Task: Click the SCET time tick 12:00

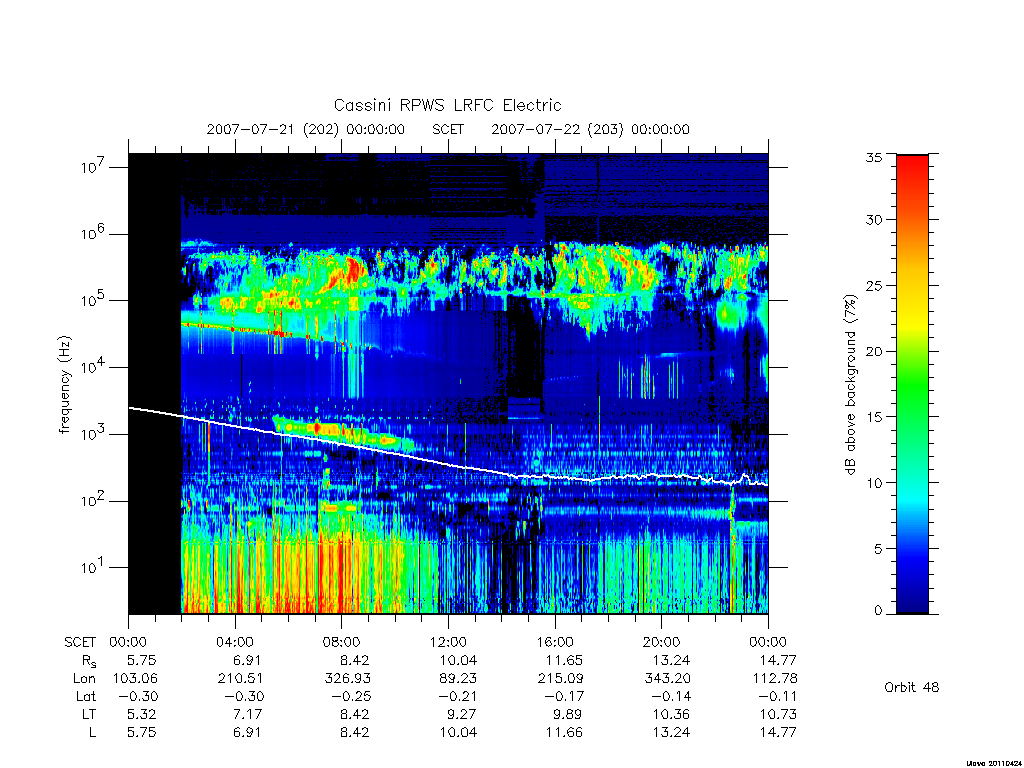Action: 448,642
